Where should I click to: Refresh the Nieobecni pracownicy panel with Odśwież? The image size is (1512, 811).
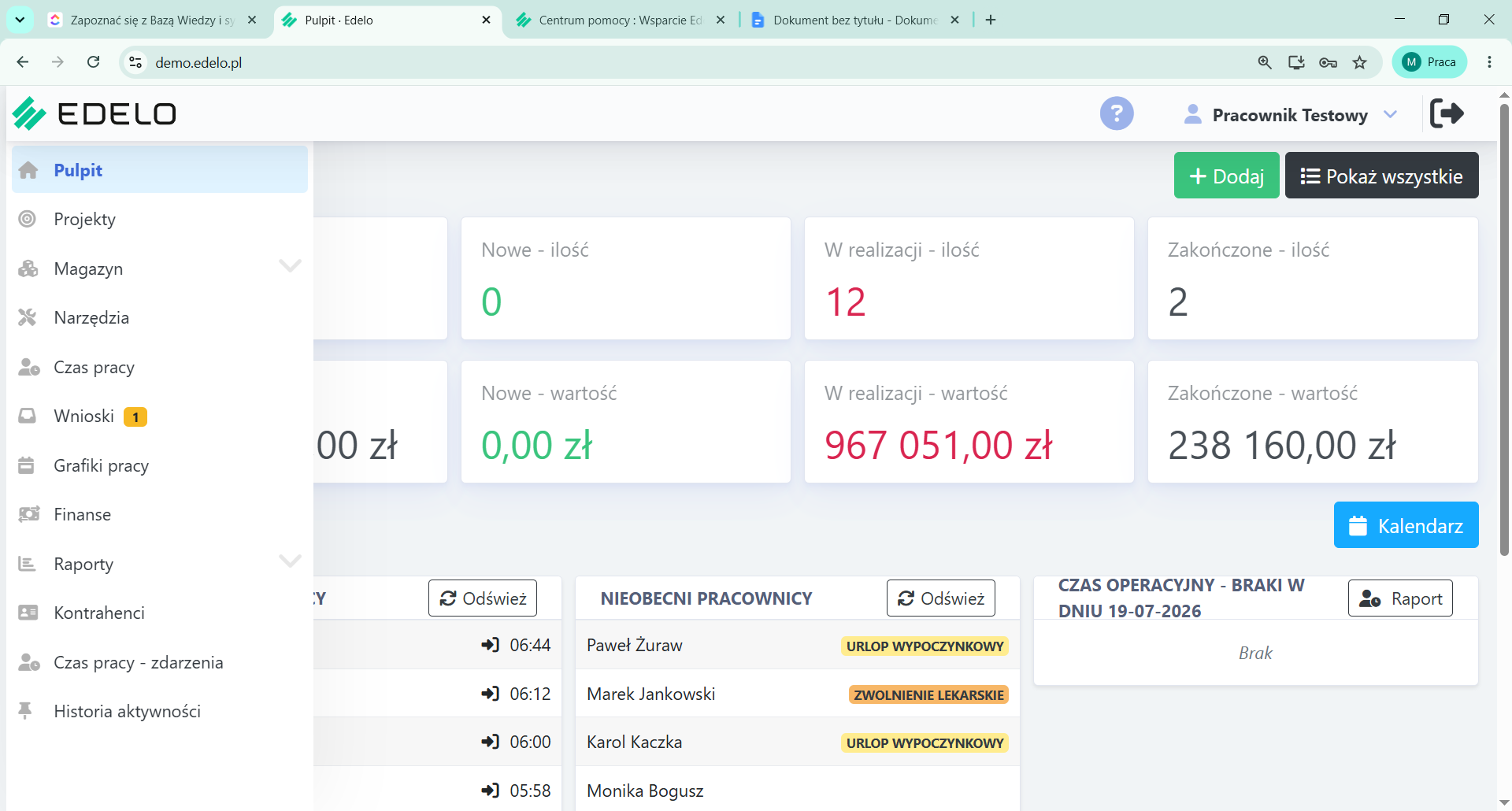[x=940, y=598]
